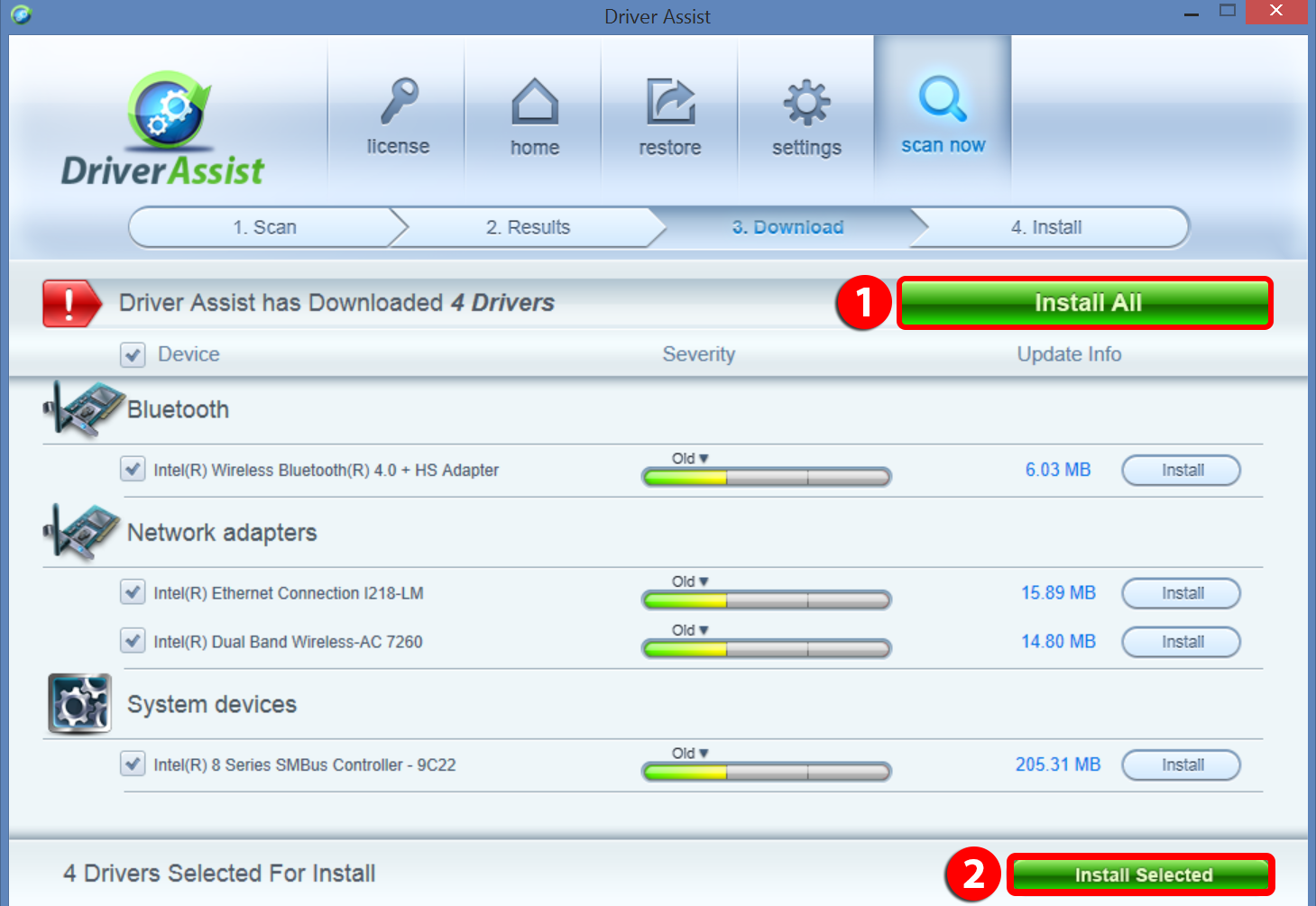Image resolution: width=1316 pixels, height=906 pixels.
Task: Click the Install Selected button
Action: click(1141, 874)
